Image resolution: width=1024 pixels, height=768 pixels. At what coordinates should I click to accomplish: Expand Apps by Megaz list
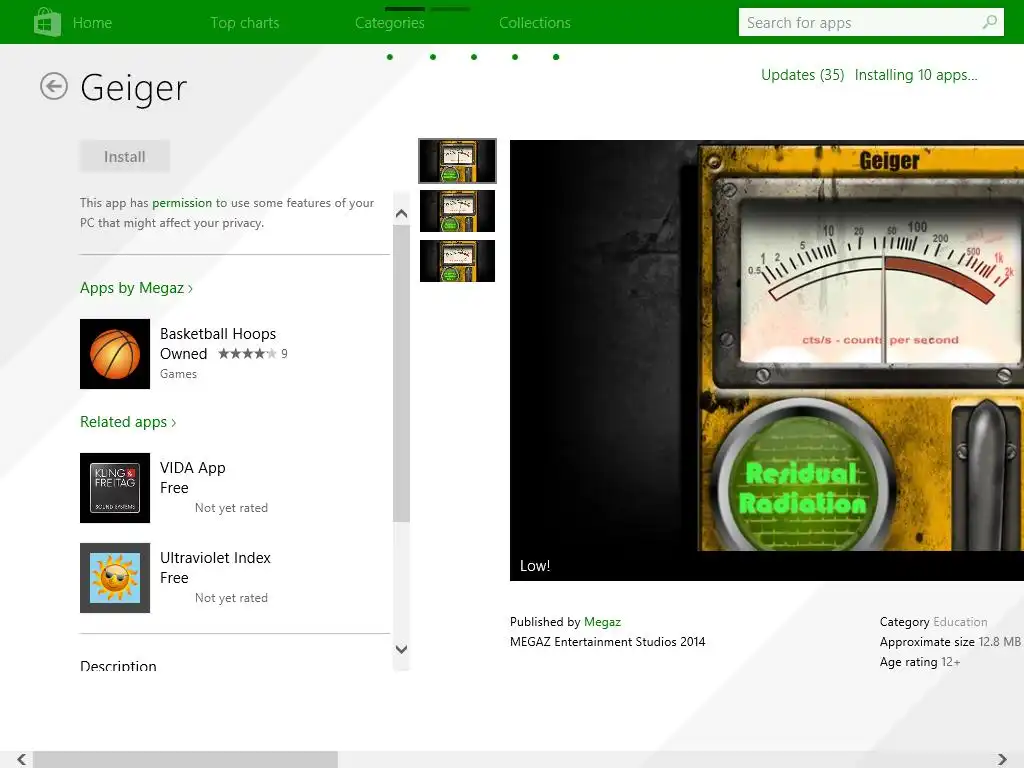(x=136, y=288)
